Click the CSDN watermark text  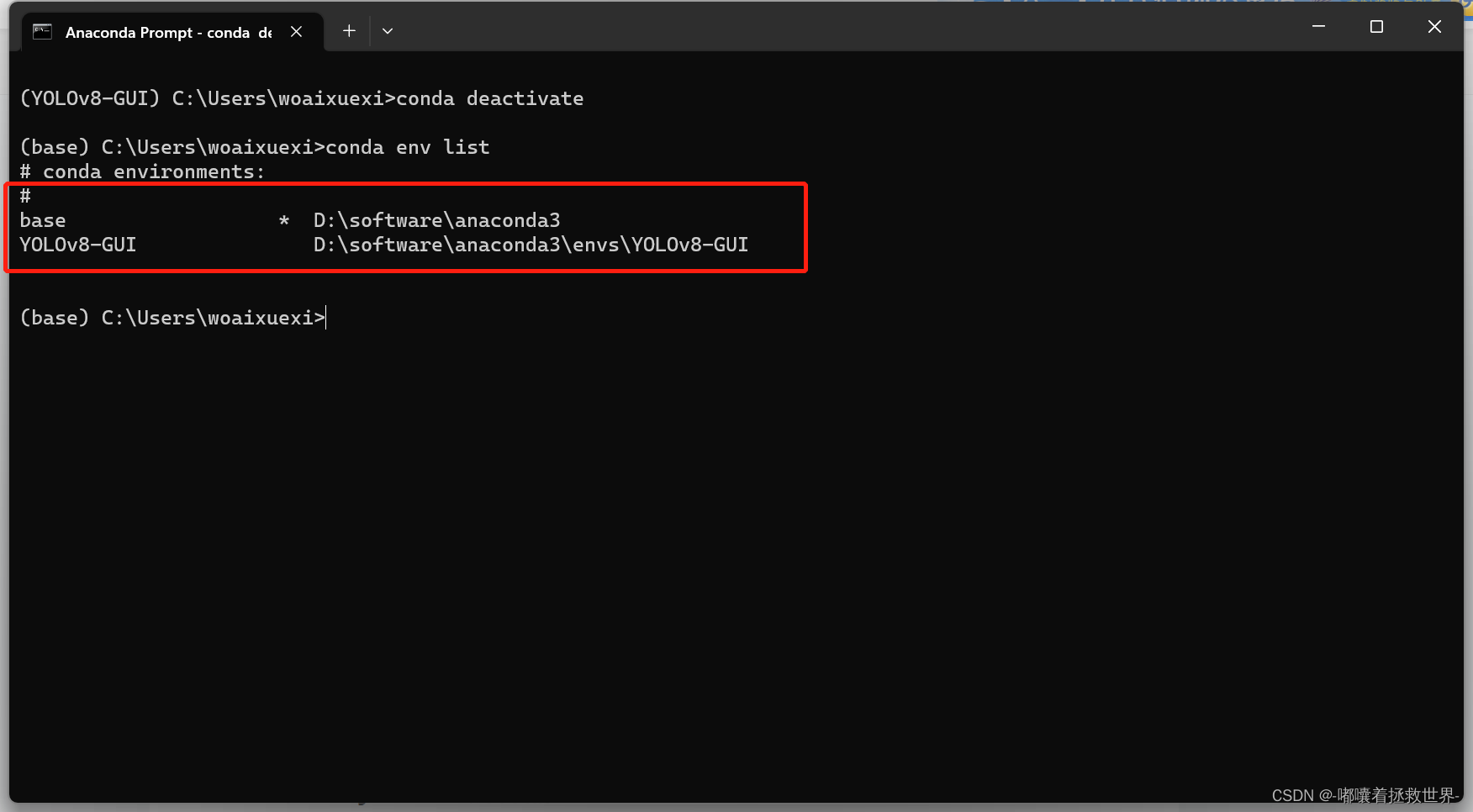1364,795
